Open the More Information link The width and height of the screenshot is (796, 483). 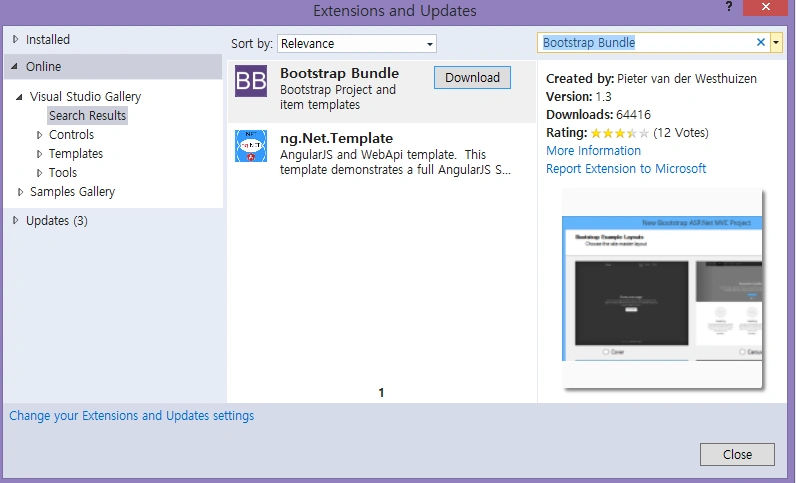point(593,151)
